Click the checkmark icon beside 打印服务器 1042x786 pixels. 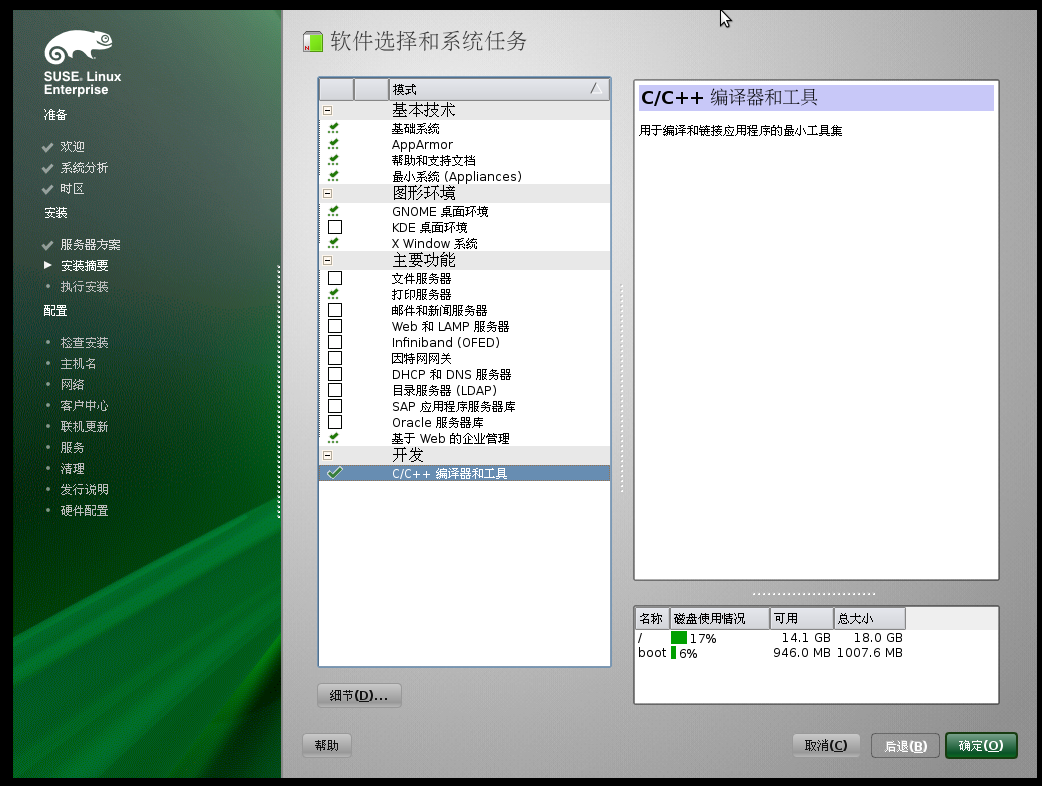[333, 294]
